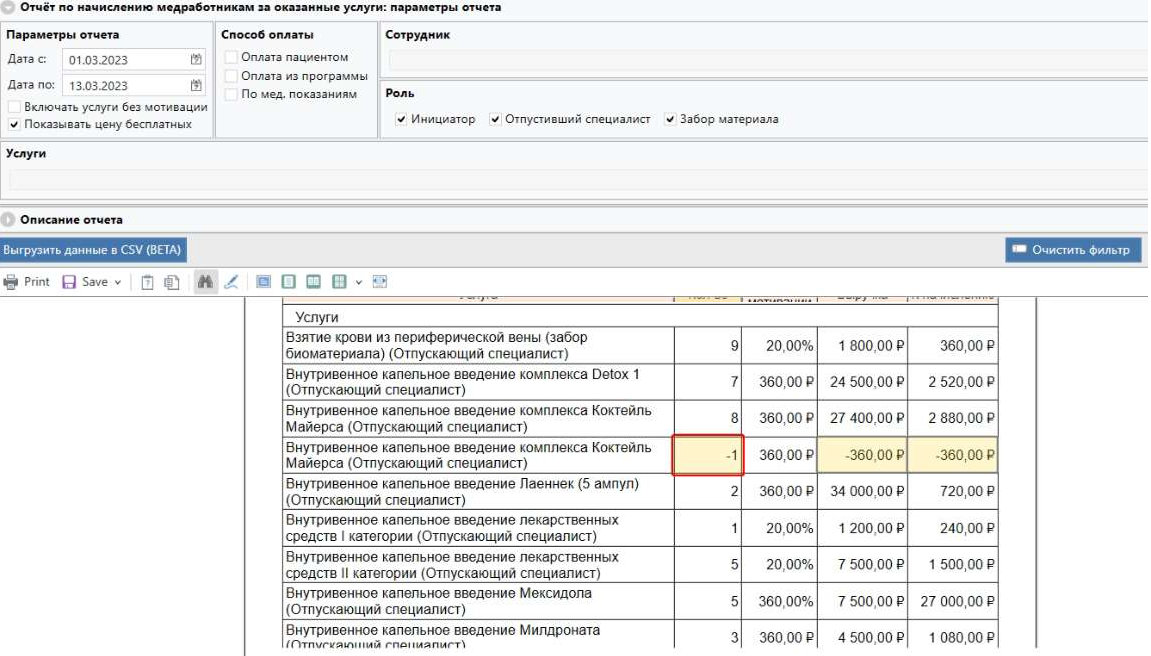Click the Print toolbar icon

[x=11, y=282]
